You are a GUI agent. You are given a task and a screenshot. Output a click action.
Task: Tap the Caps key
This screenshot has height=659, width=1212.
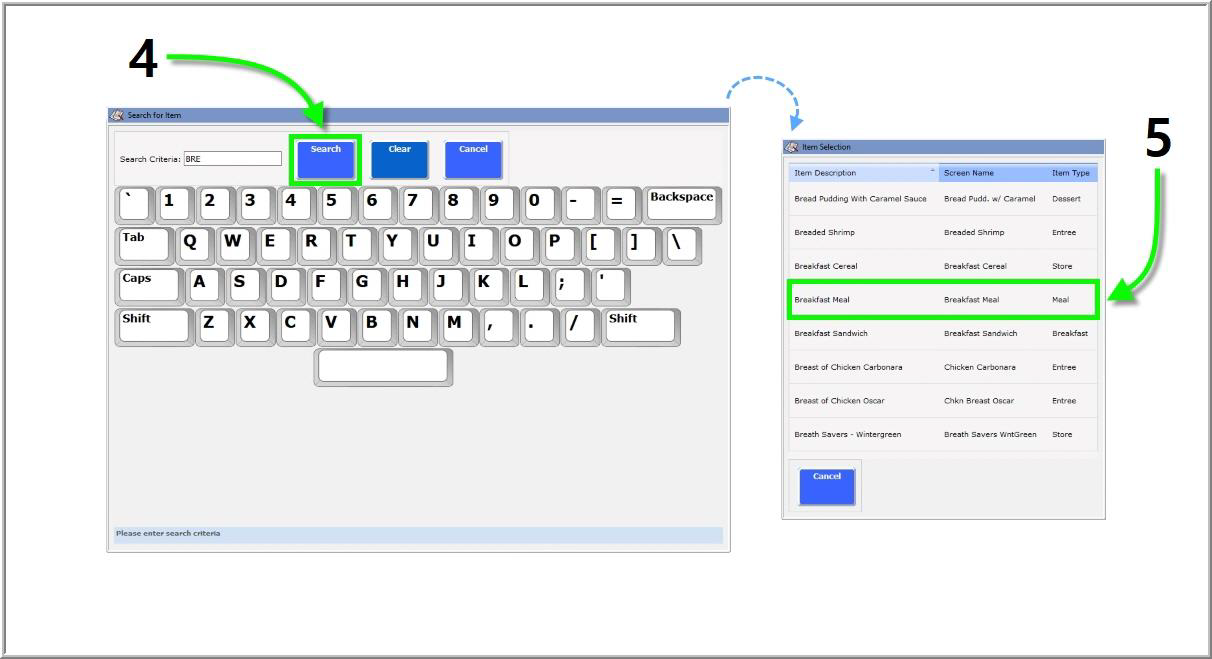click(x=149, y=286)
